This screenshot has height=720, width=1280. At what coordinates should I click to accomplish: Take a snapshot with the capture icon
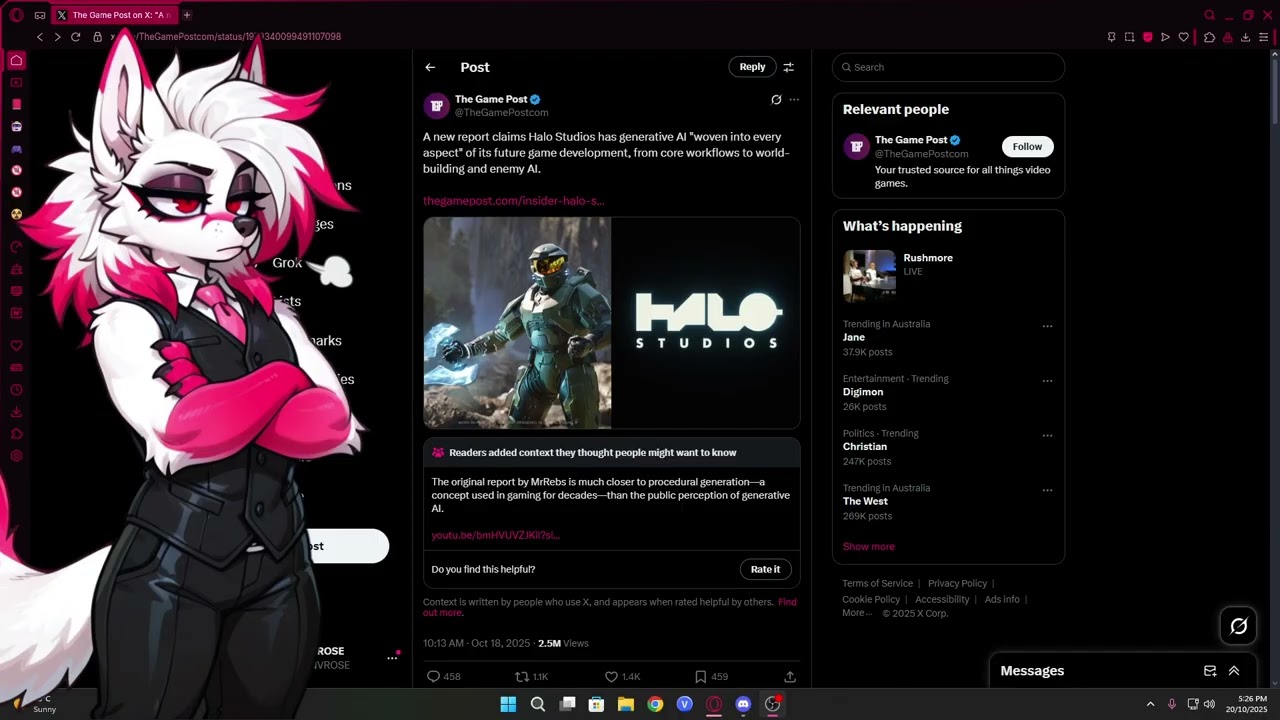pyautogui.click(x=1129, y=37)
